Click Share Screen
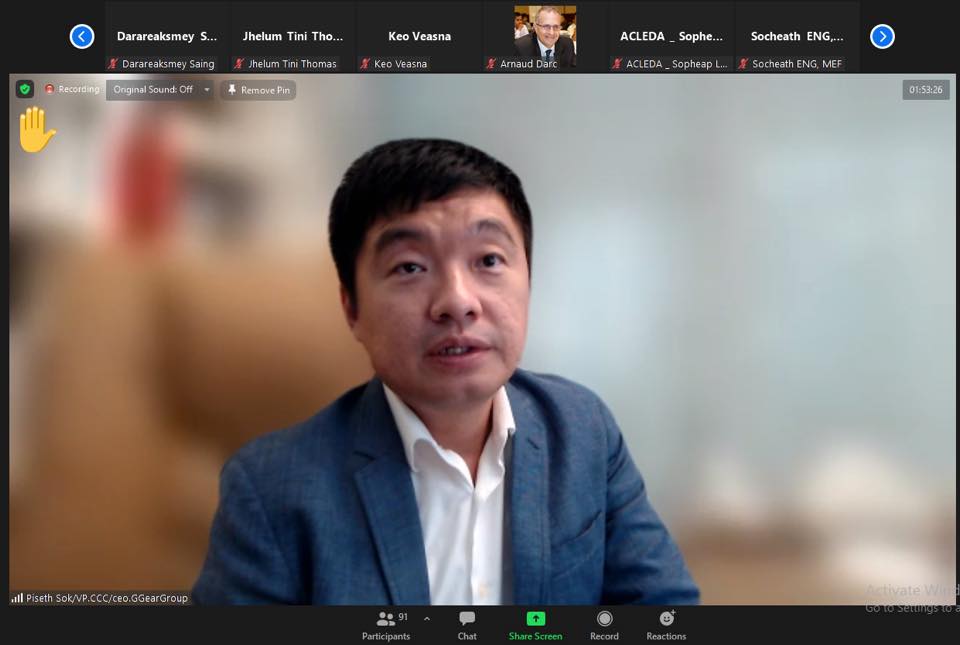Screen dimensions: 960x645 tap(535, 625)
